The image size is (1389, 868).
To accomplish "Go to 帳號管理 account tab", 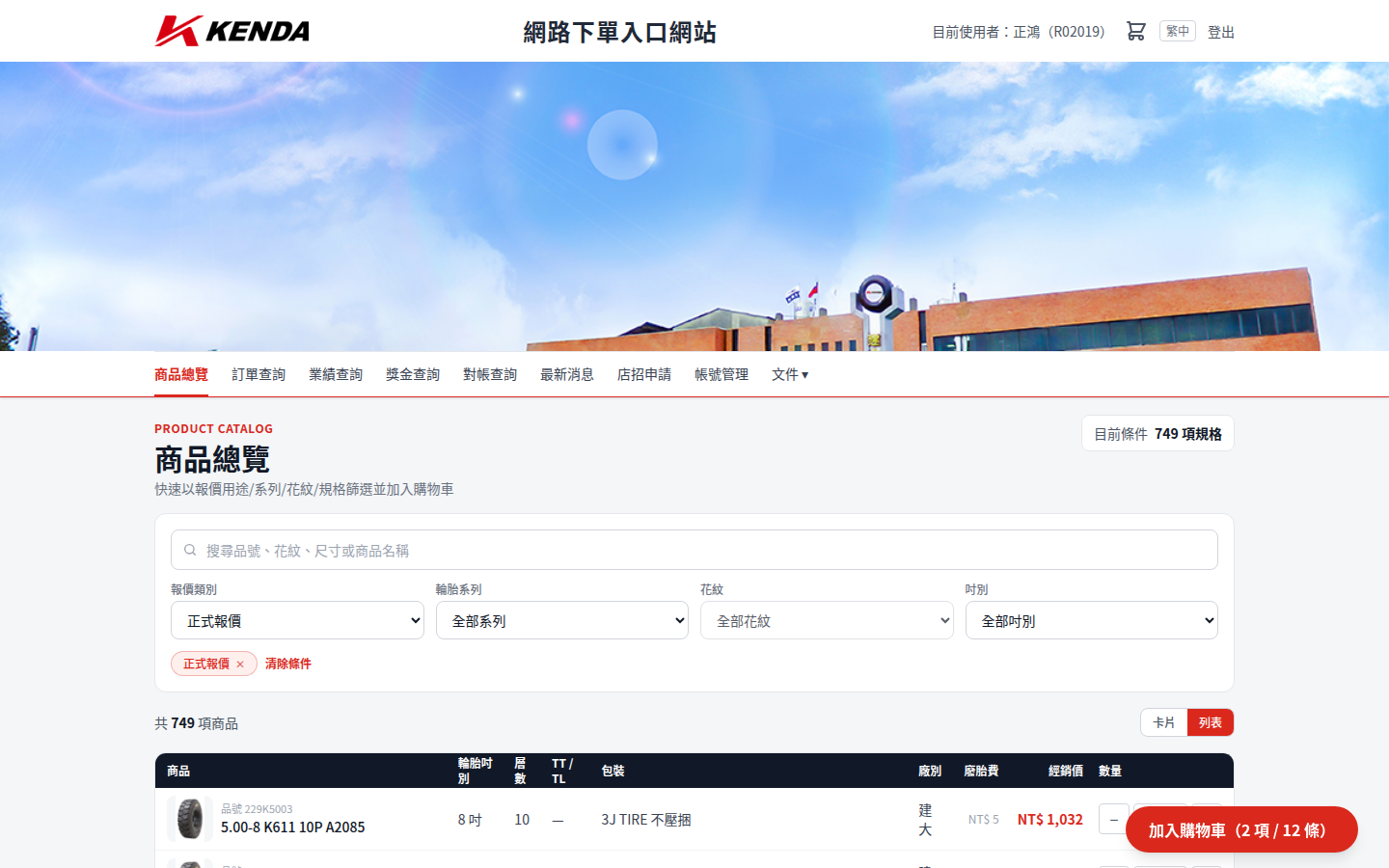I will pyautogui.click(x=722, y=374).
